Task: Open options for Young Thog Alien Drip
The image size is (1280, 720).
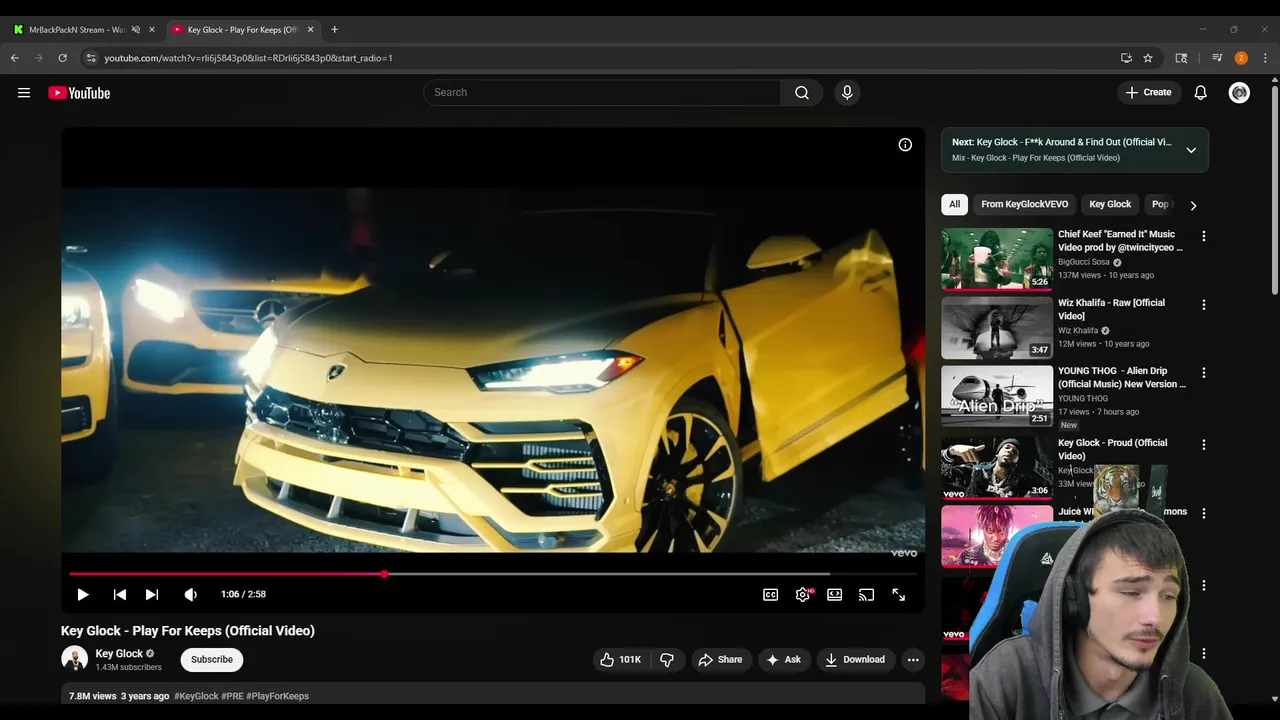Action: [1204, 373]
